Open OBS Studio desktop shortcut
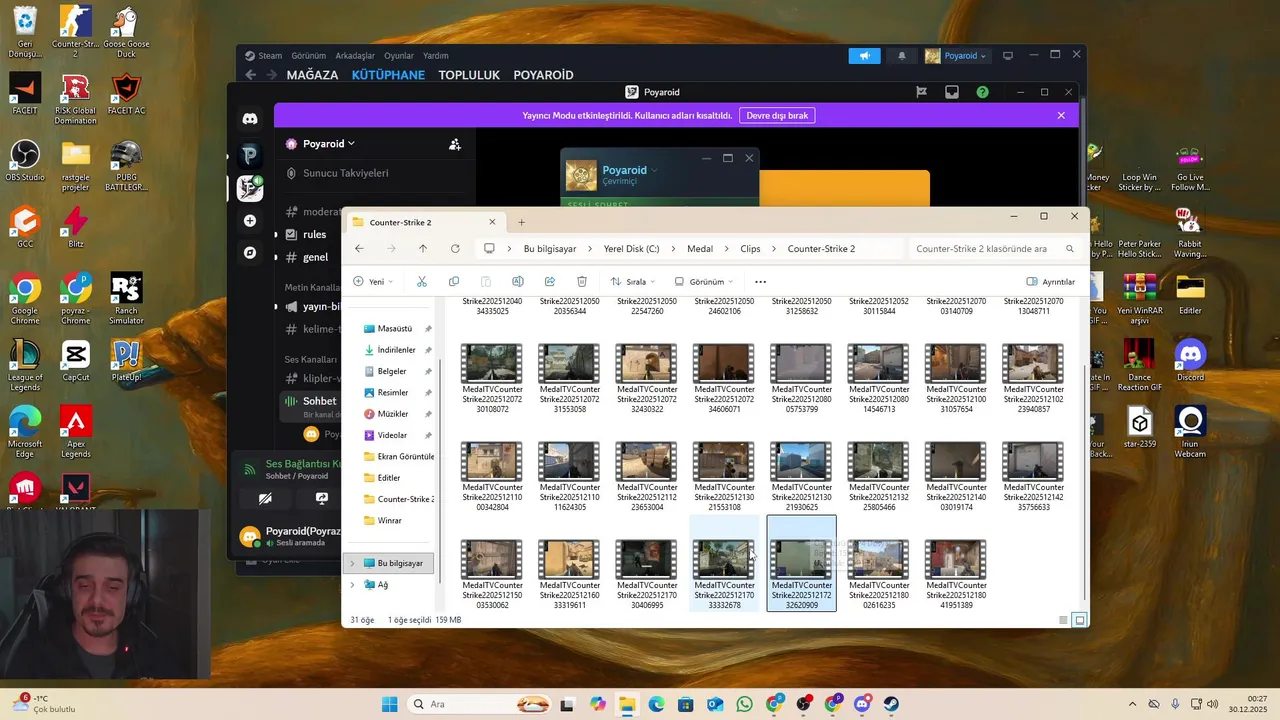The width and height of the screenshot is (1280, 720). [x=25, y=160]
